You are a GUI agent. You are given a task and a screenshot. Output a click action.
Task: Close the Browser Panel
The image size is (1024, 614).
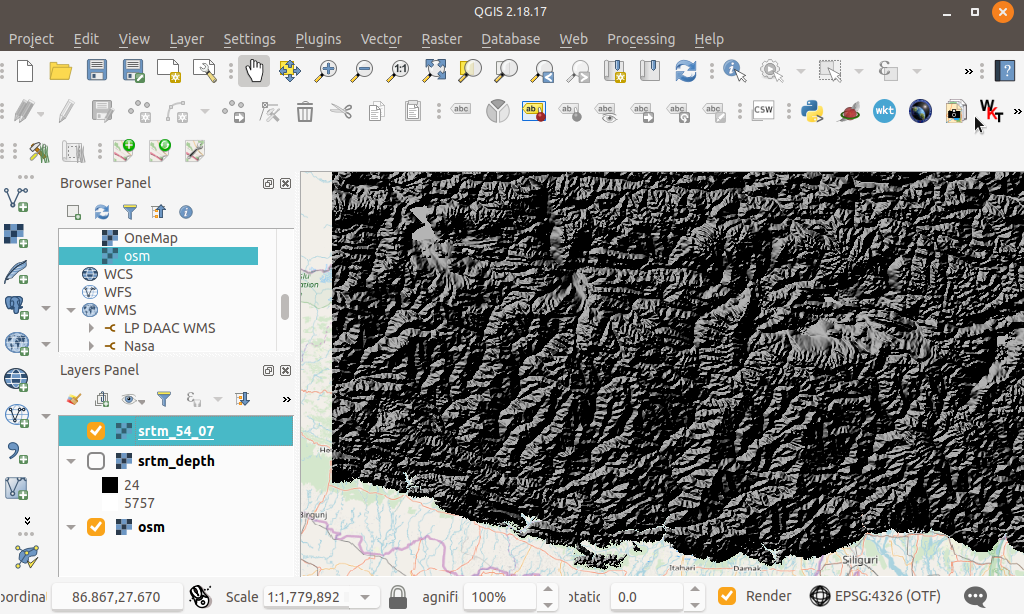285,184
